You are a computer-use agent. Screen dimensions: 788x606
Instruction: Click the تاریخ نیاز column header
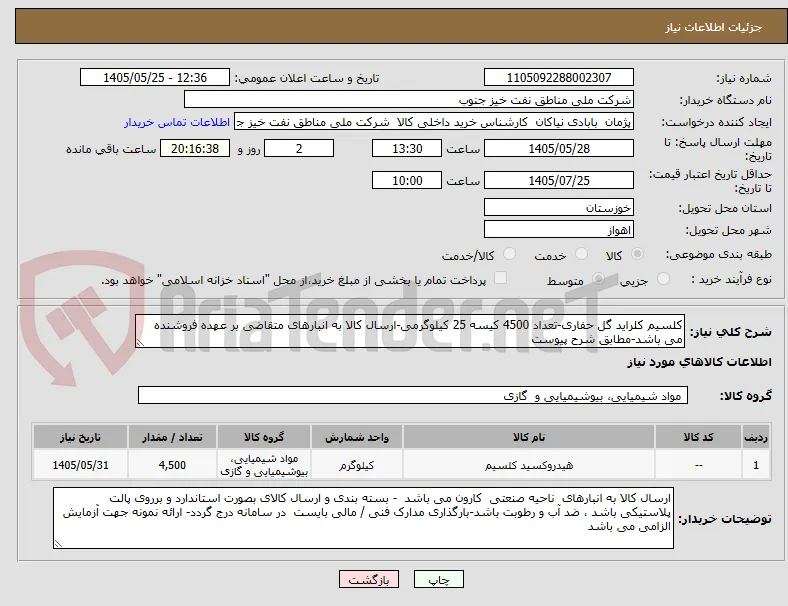point(80,437)
